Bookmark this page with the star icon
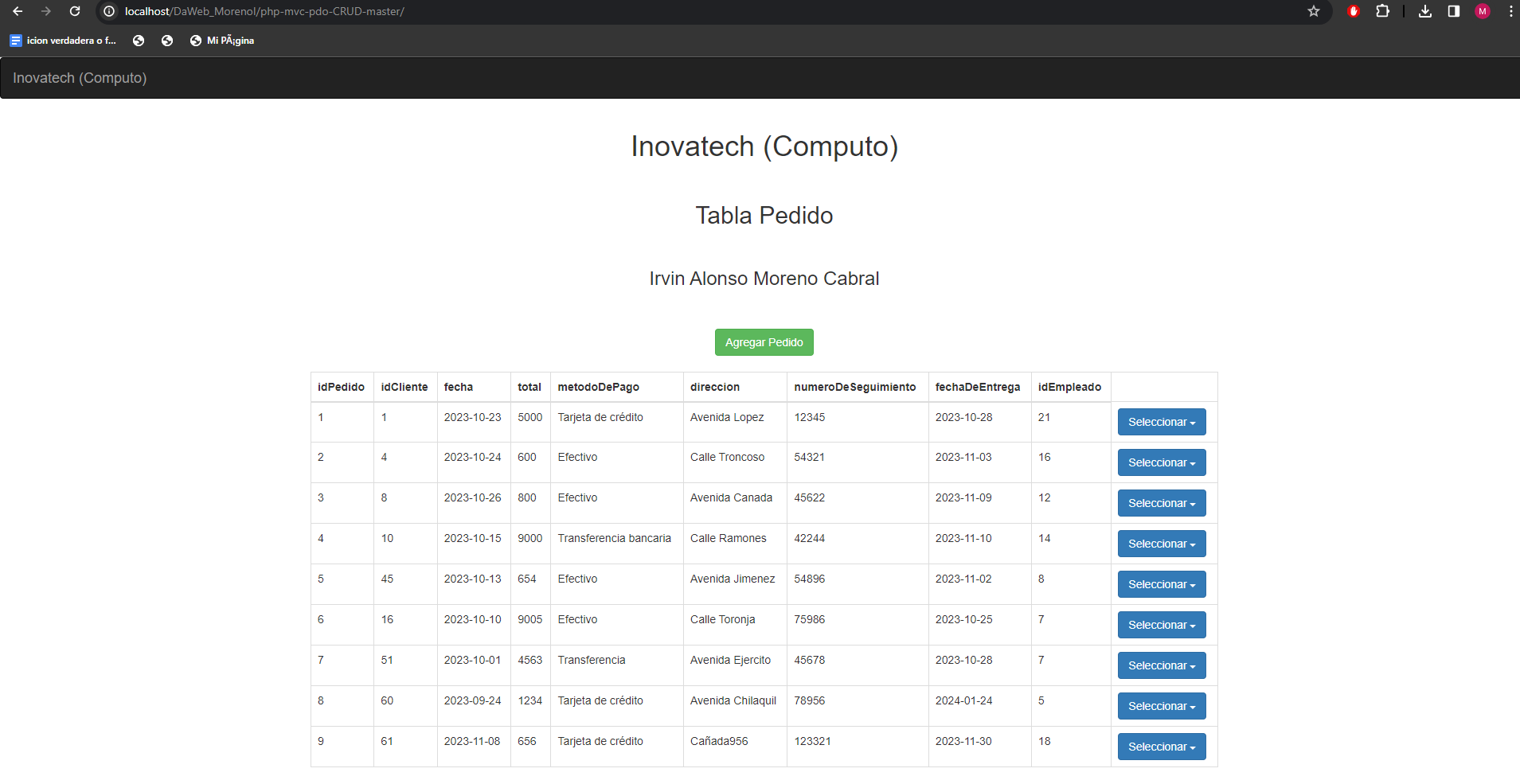This screenshot has height=784, width=1520. (1315, 12)
